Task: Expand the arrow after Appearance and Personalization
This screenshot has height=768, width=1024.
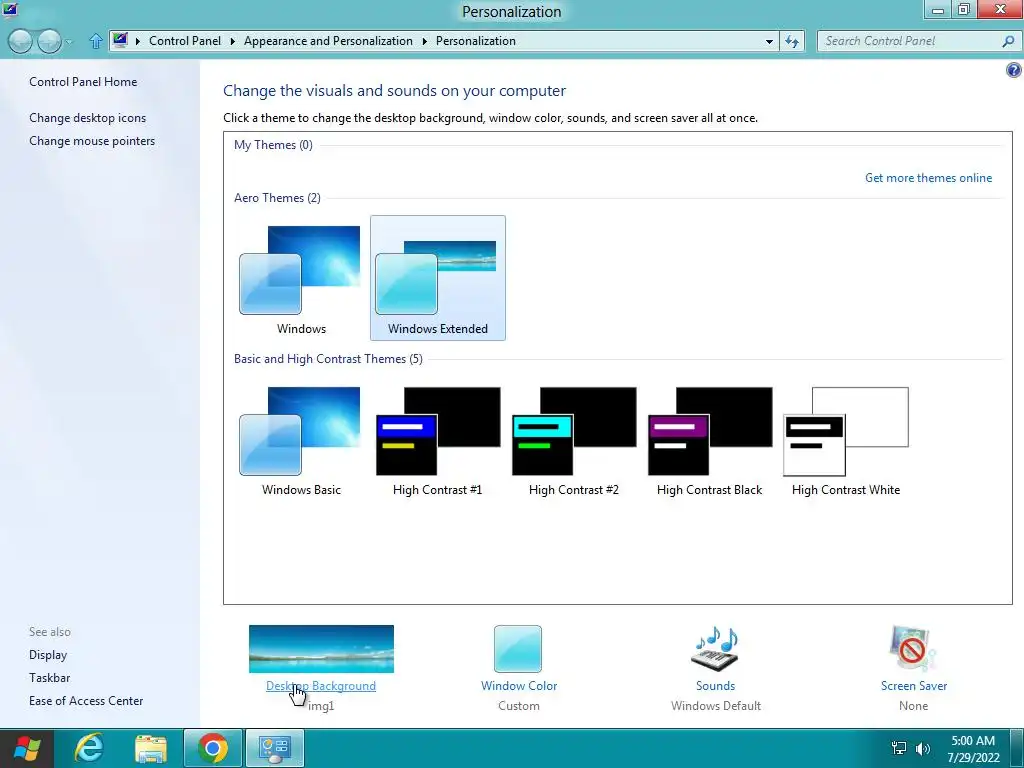Action: click(424, 41)
